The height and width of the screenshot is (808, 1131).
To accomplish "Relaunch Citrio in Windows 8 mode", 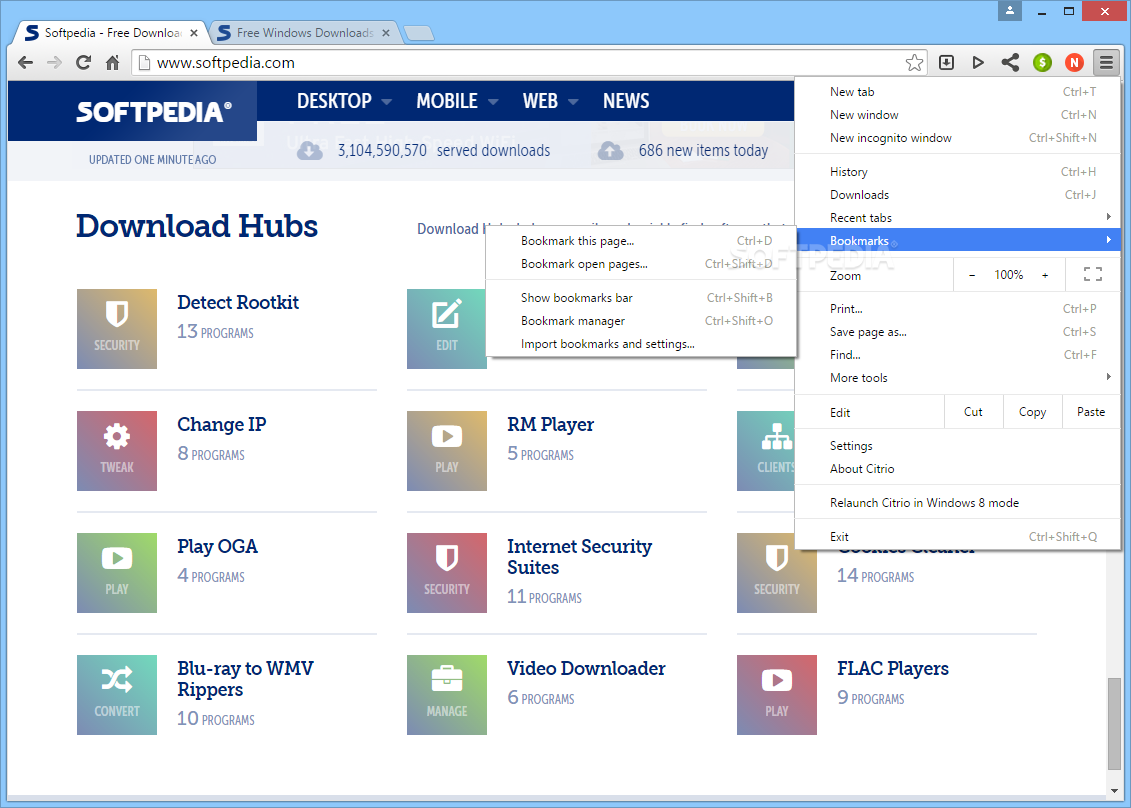I will [x=958, y=503].
